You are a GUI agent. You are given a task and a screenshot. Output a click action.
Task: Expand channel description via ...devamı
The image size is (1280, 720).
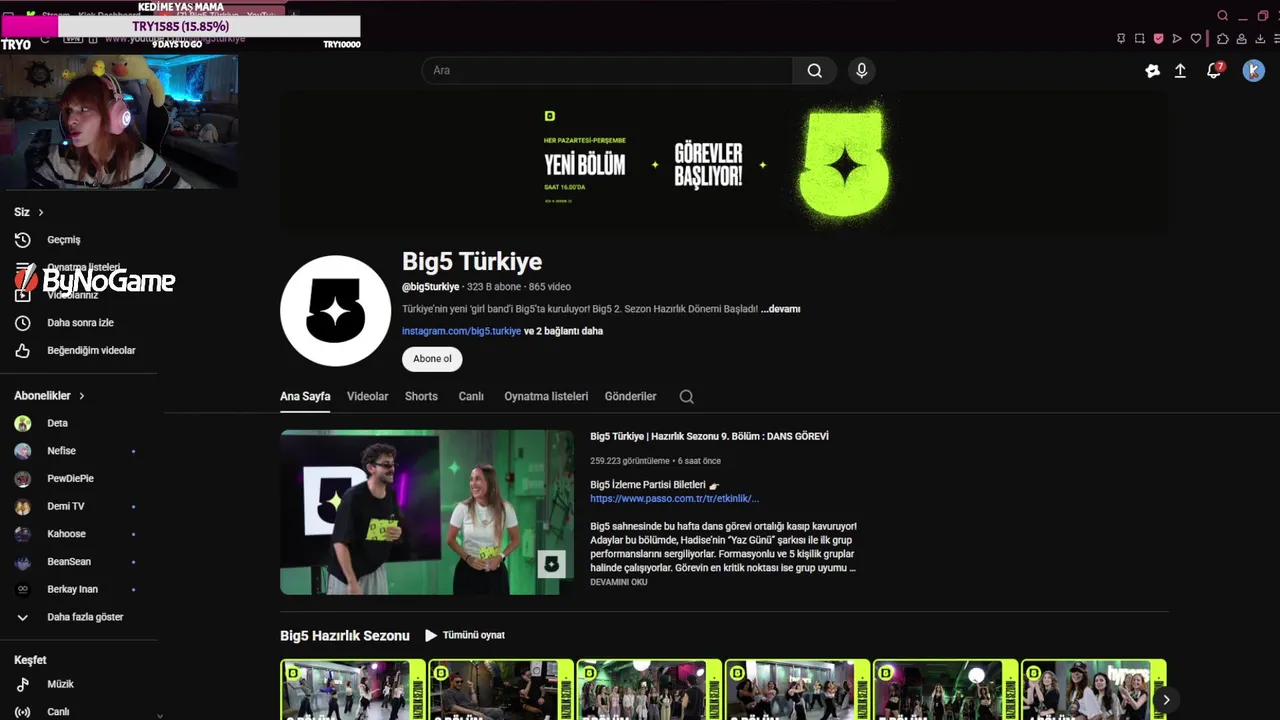[x=780, y=309]
